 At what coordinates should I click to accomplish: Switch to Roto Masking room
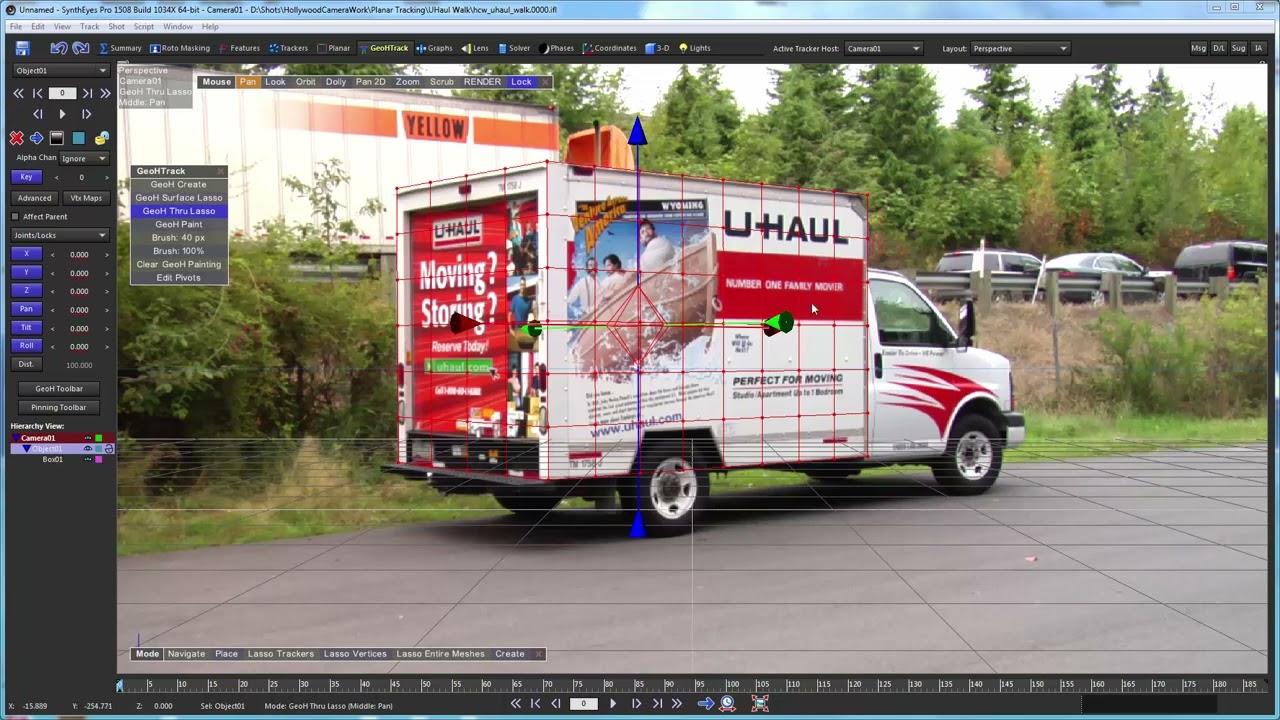click(180, 48)
